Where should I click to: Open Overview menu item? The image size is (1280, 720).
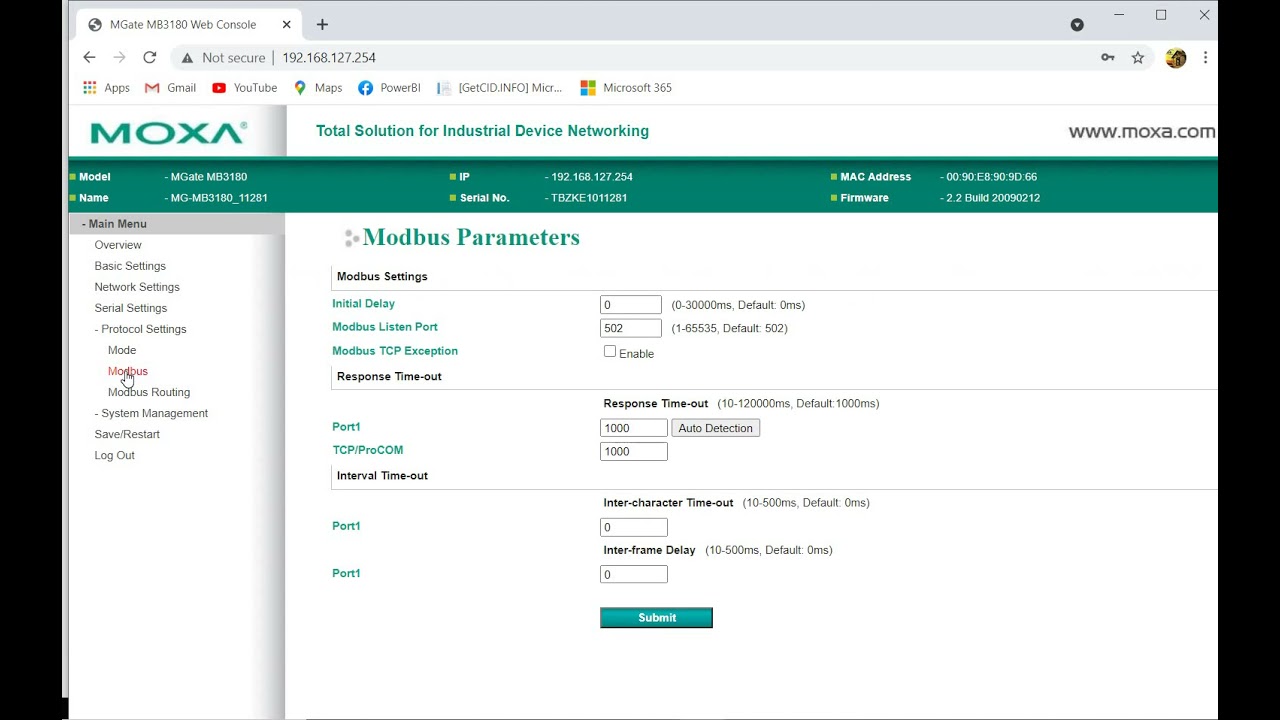pyautogui.click(x=118, y=245)
